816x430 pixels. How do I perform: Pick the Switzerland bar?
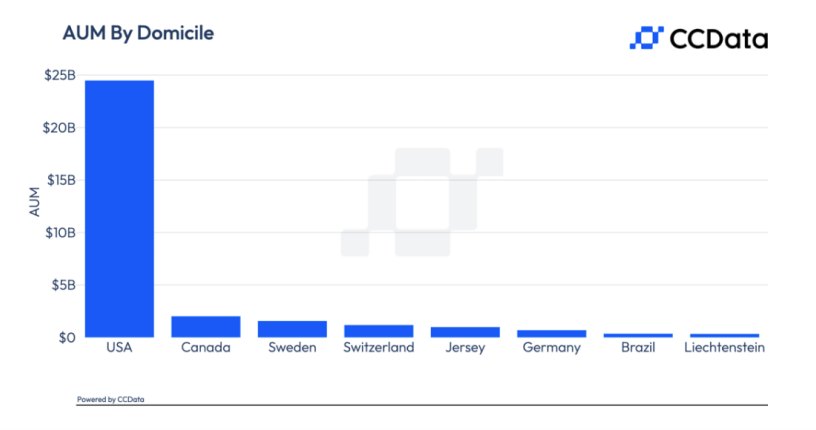[x=378, y=331]
